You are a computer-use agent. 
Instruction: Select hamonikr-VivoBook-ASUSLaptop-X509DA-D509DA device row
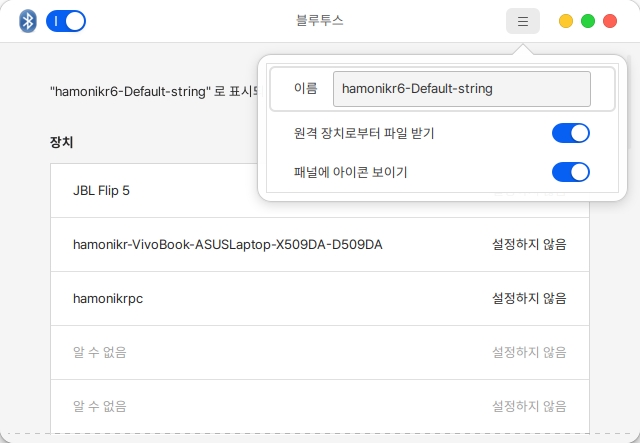(x=228, y=244)
